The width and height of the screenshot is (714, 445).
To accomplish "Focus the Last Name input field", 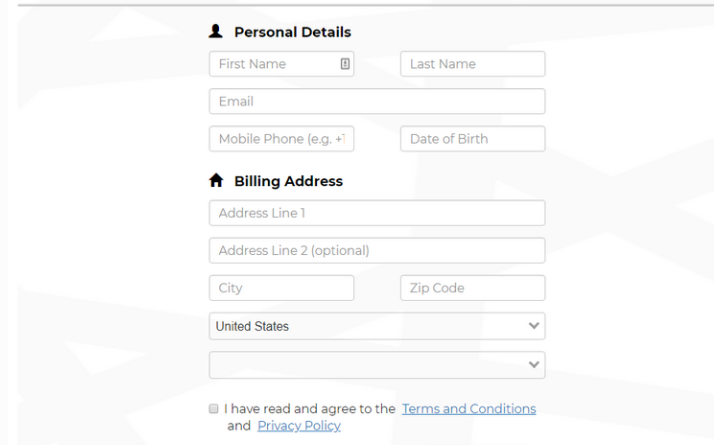I will (473, 64).
